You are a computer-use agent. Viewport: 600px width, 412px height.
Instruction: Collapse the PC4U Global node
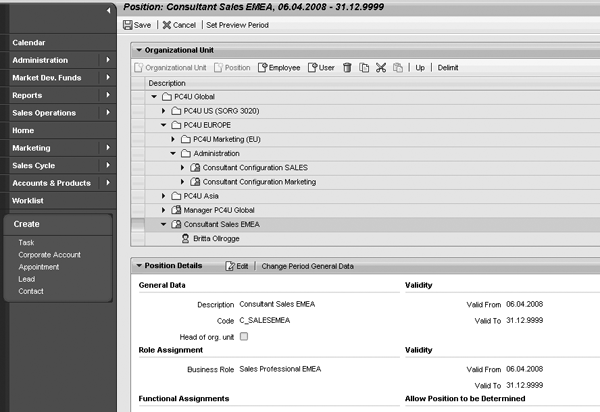(x=154, y=97)
